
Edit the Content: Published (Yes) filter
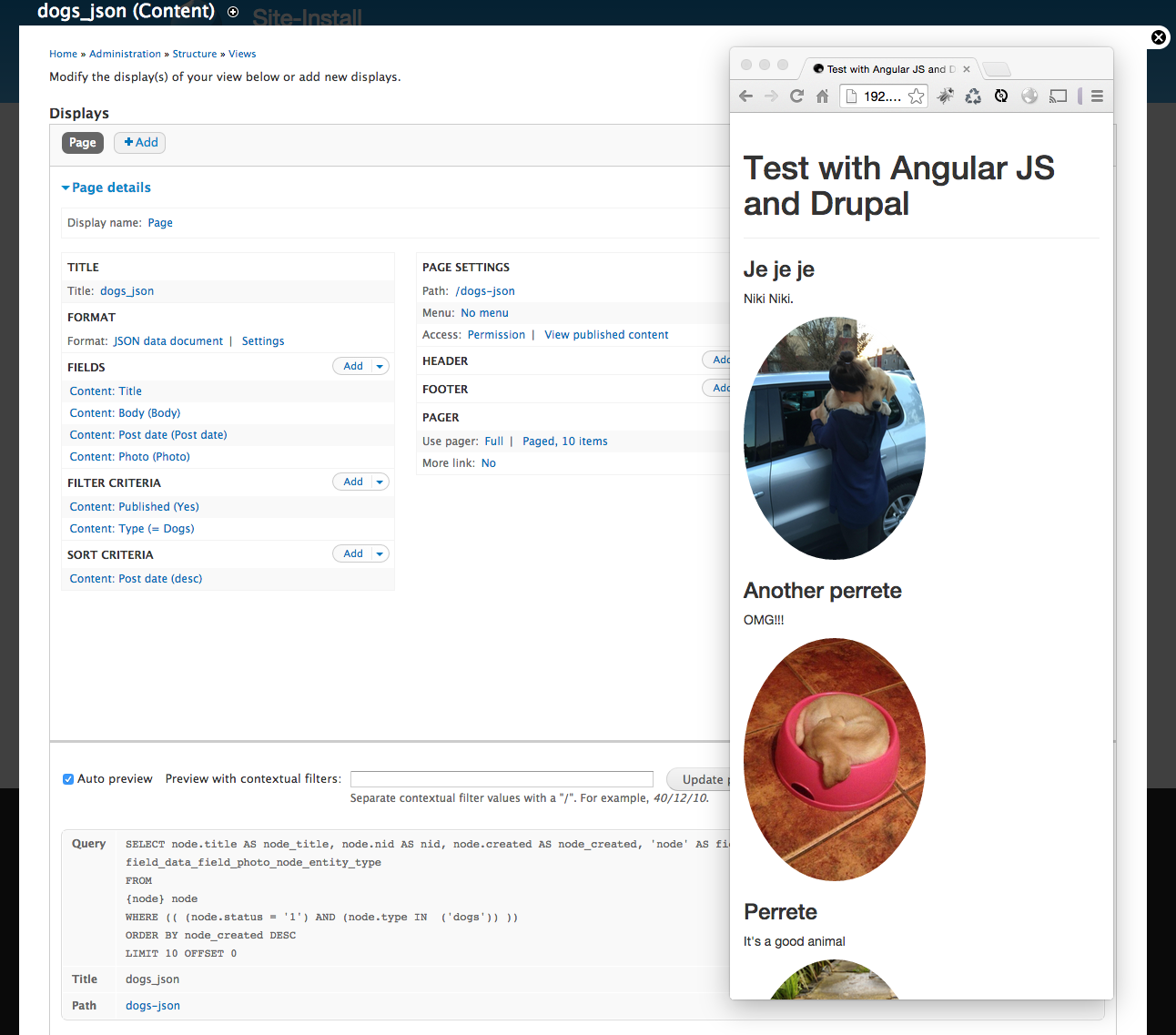[135, 507]
